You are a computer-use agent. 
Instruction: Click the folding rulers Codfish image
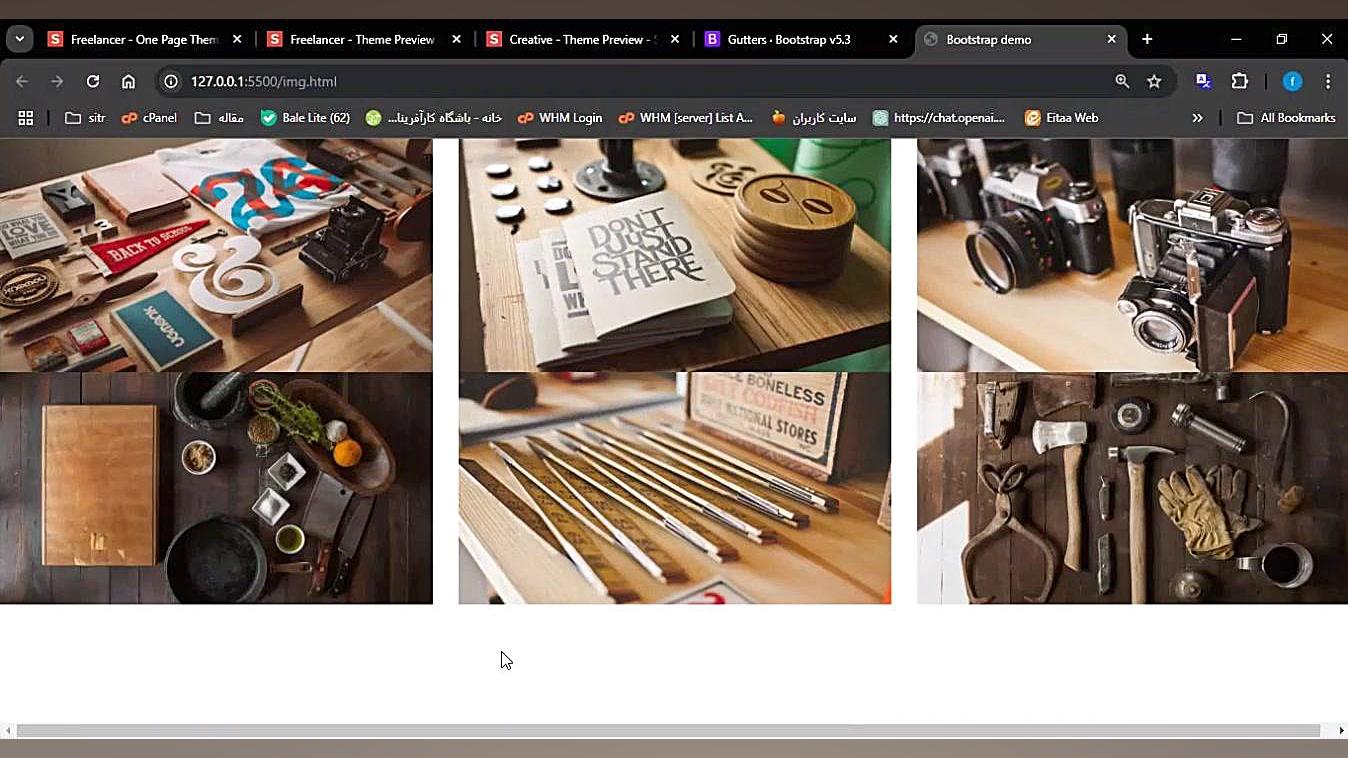tap(674, 488)
